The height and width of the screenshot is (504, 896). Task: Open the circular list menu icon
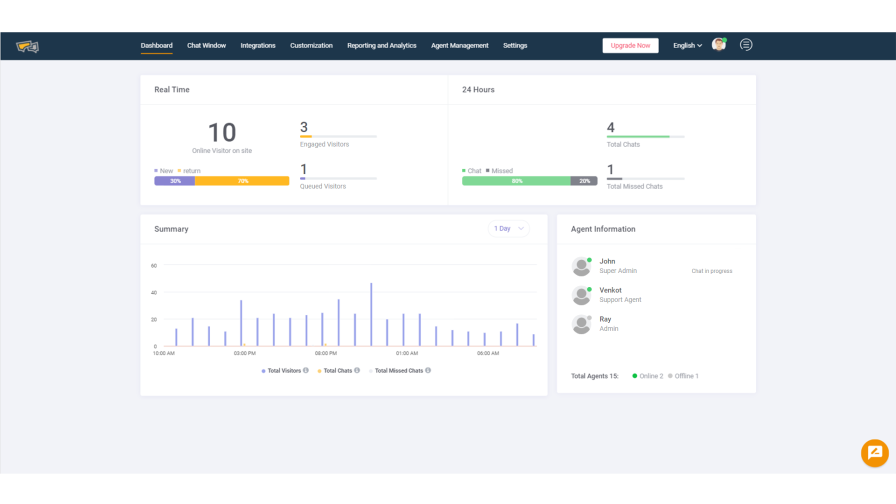point(746,45)
